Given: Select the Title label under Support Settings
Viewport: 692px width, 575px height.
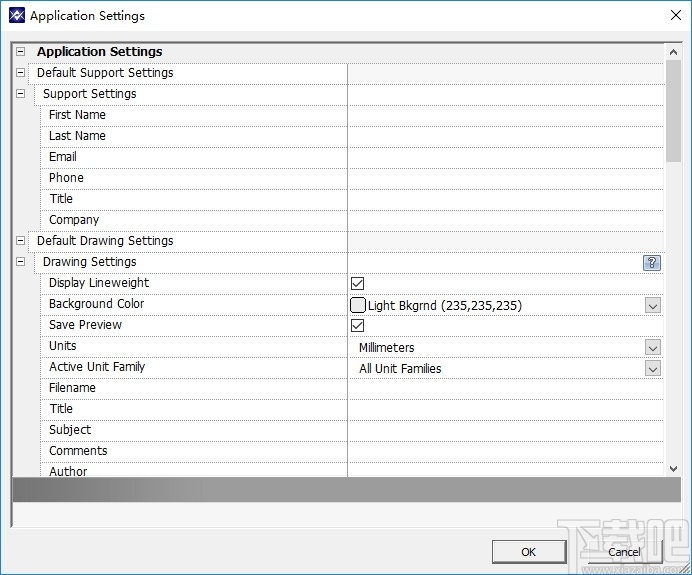Looking at the screenshot, I should click(61, 199).
